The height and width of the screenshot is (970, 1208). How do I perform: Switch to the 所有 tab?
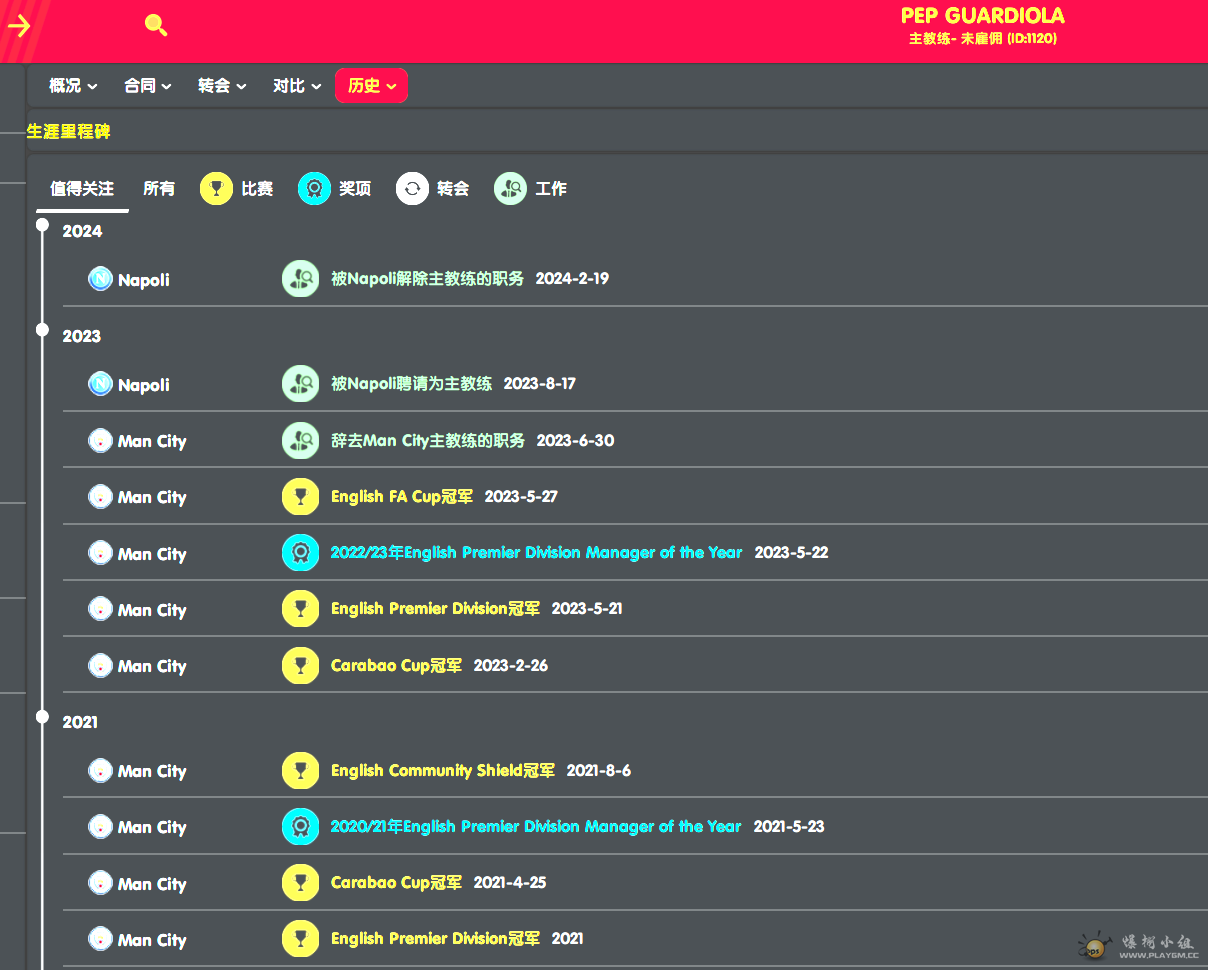[x=159, y=189]
